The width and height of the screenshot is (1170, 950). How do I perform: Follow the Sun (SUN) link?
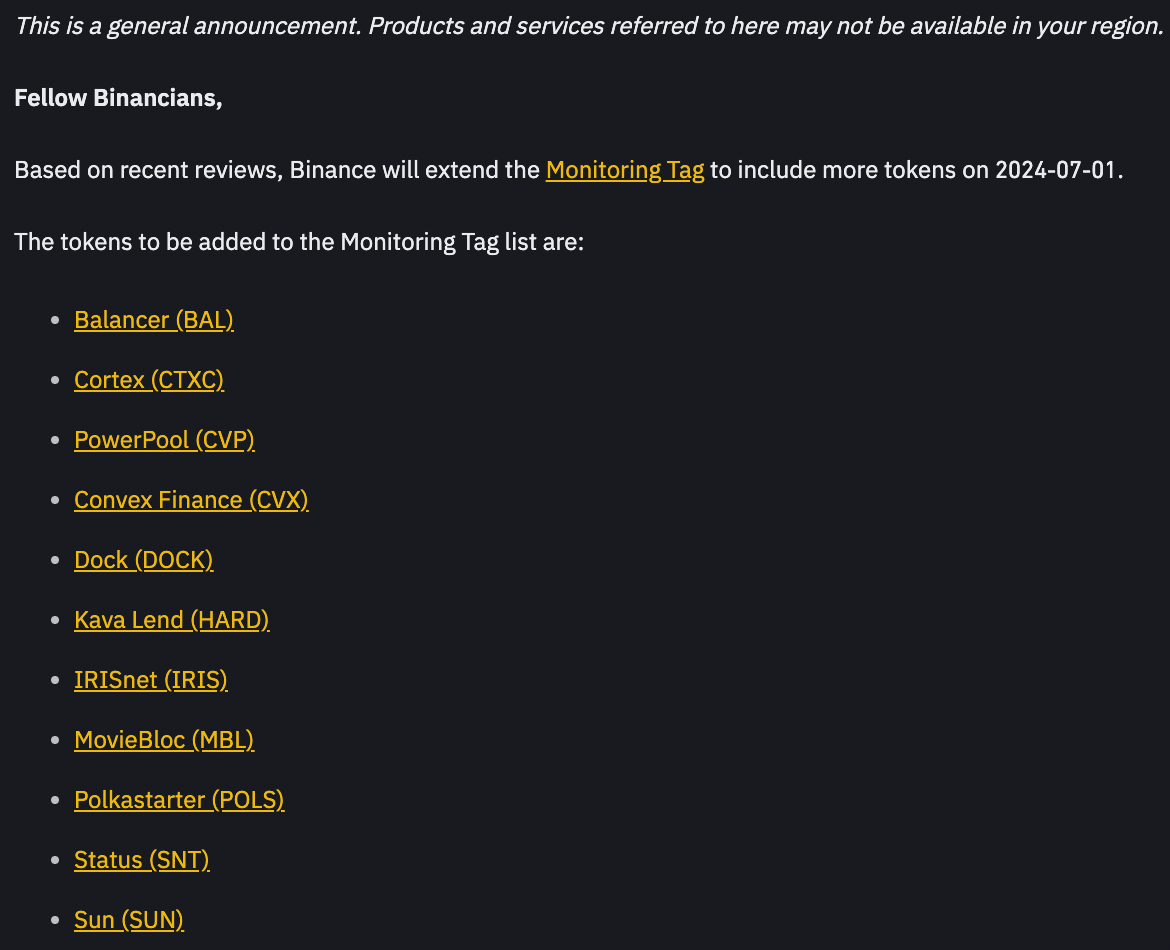point(129,920)
